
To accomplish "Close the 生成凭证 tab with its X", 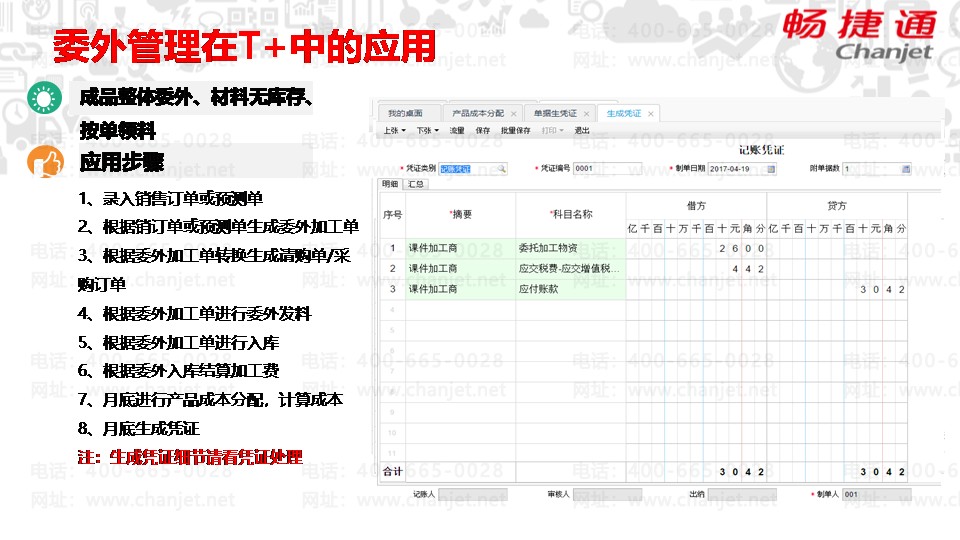I will pos(650,114).
